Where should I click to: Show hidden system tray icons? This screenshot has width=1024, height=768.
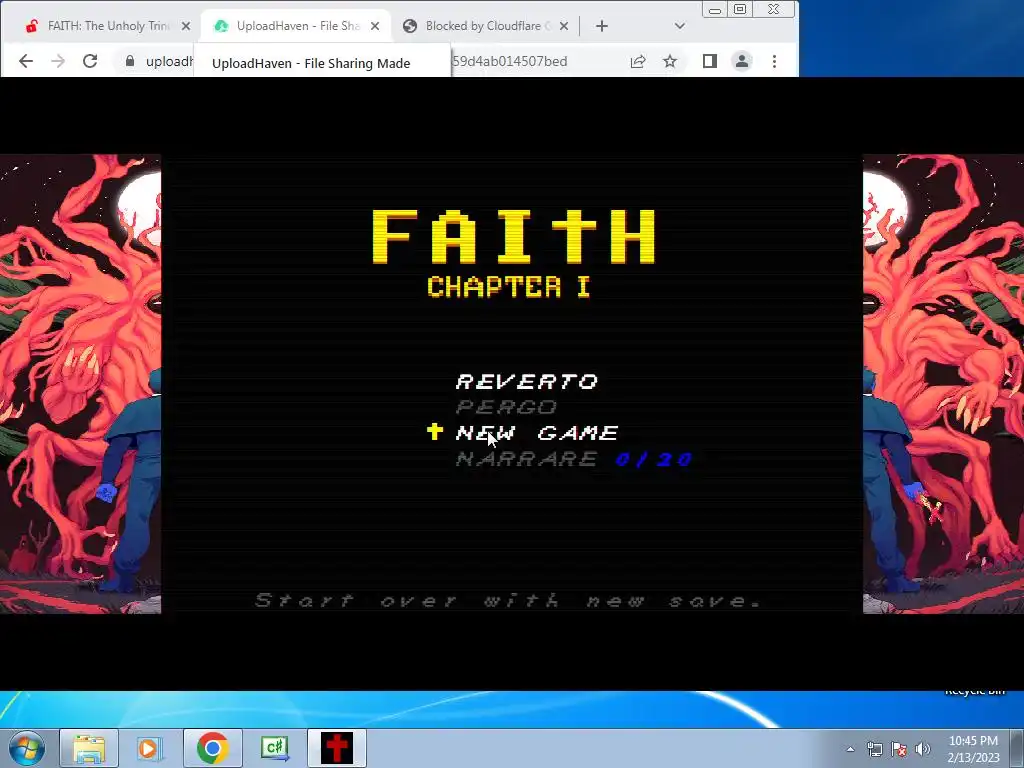pos(850,749)
